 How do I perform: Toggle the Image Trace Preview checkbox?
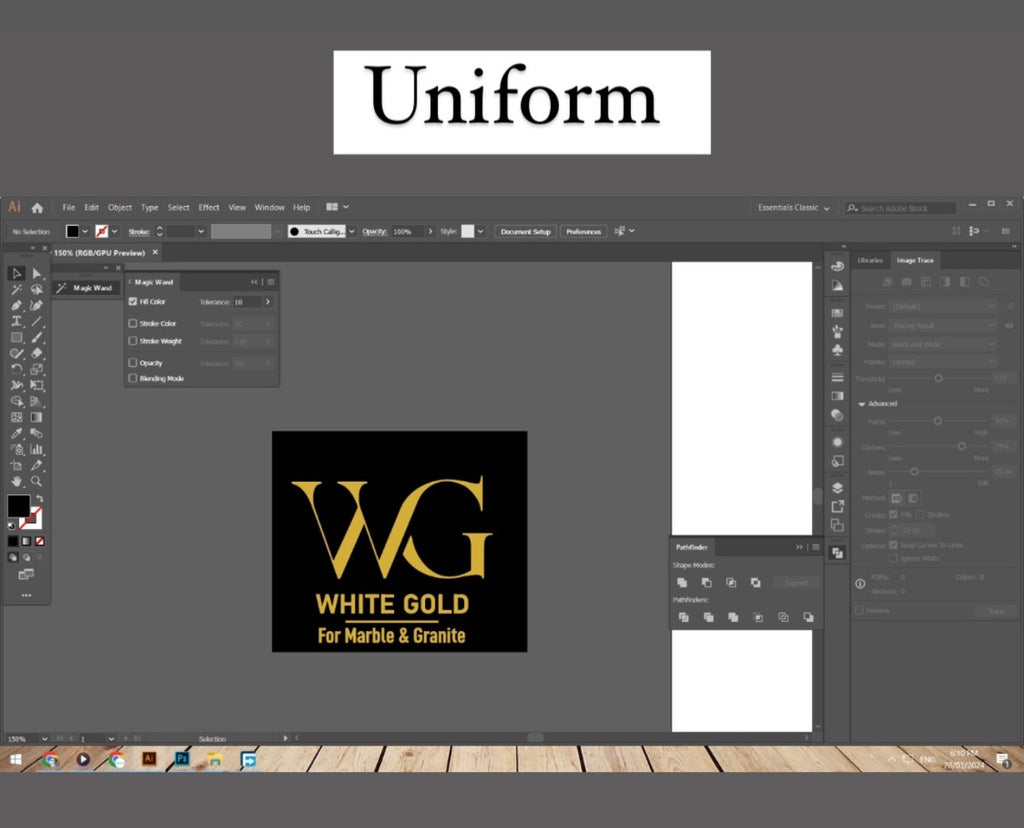click(859, 611)
